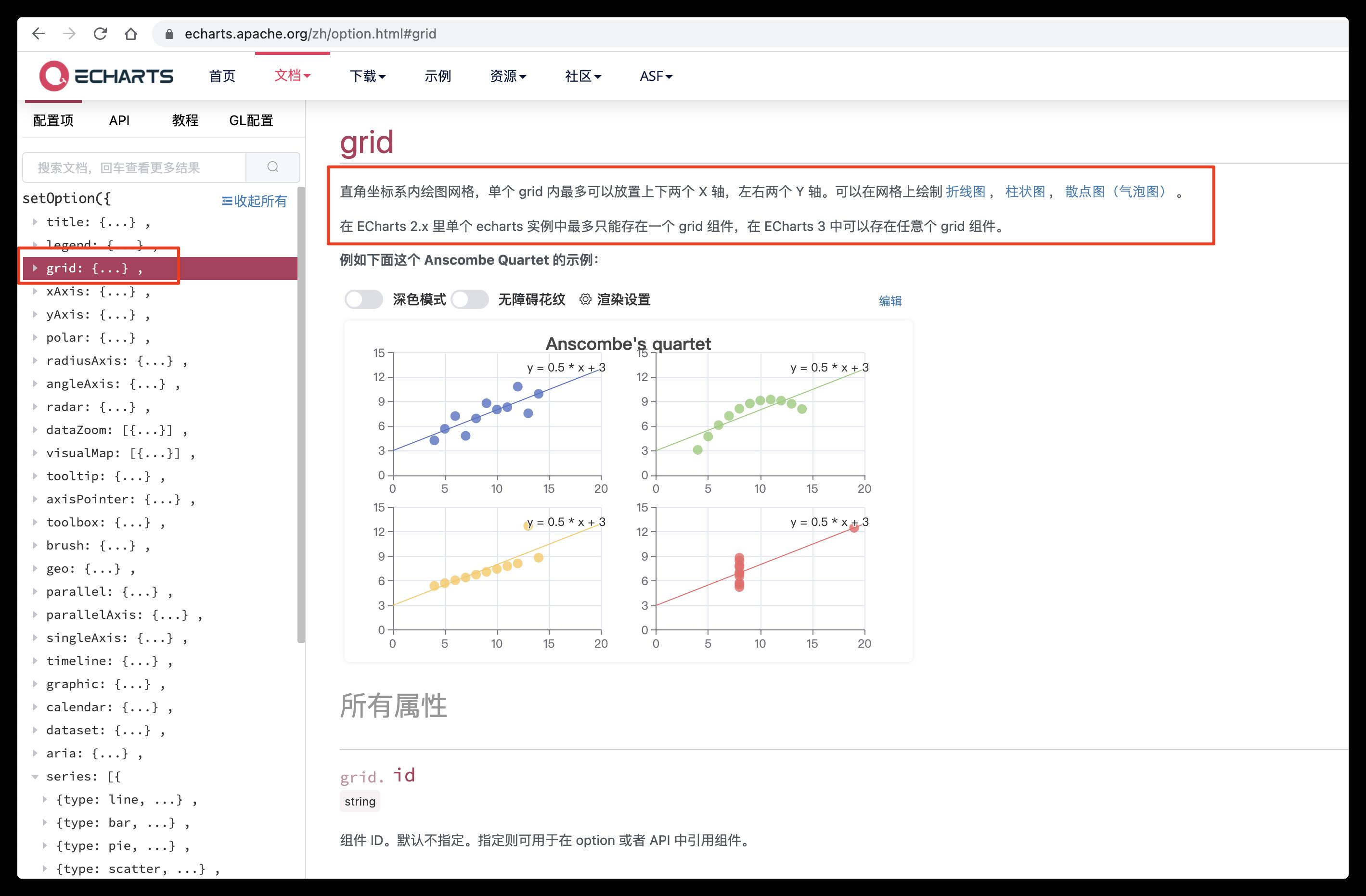Open the 散点图（气泡图） link
The height and width of the screenshot is (896, 1366).
[x=1116, y=192]
